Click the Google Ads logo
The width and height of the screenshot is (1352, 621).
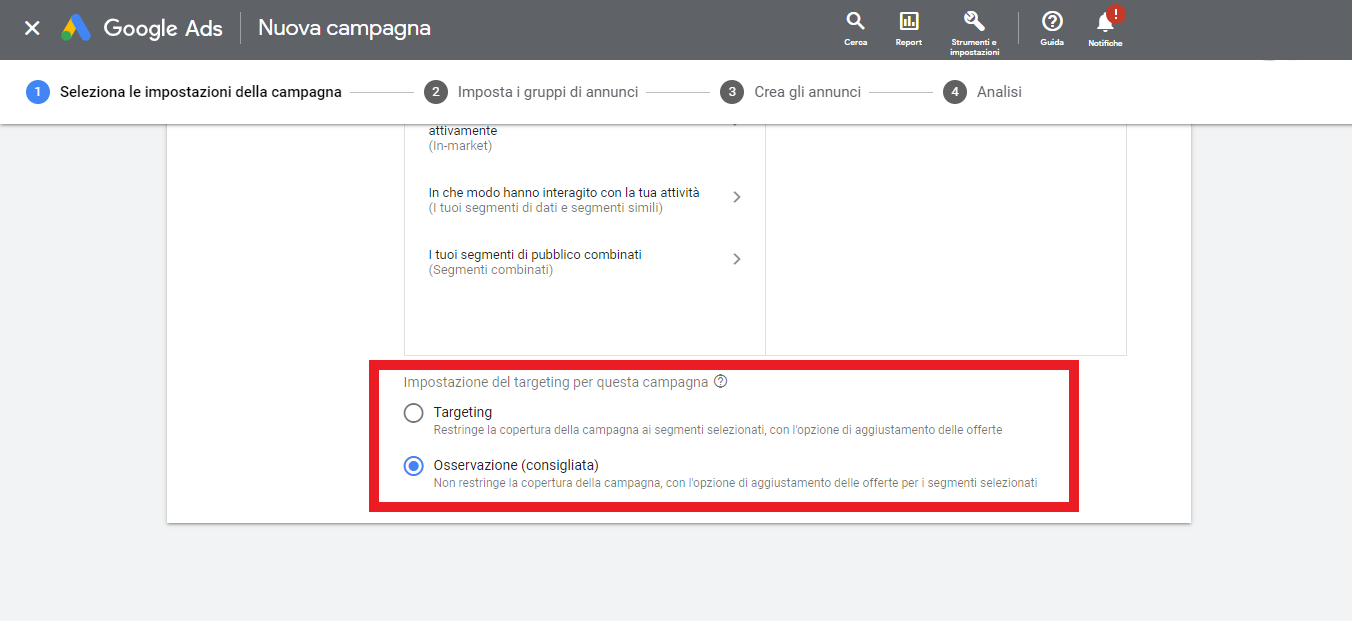tap(76, 28)
